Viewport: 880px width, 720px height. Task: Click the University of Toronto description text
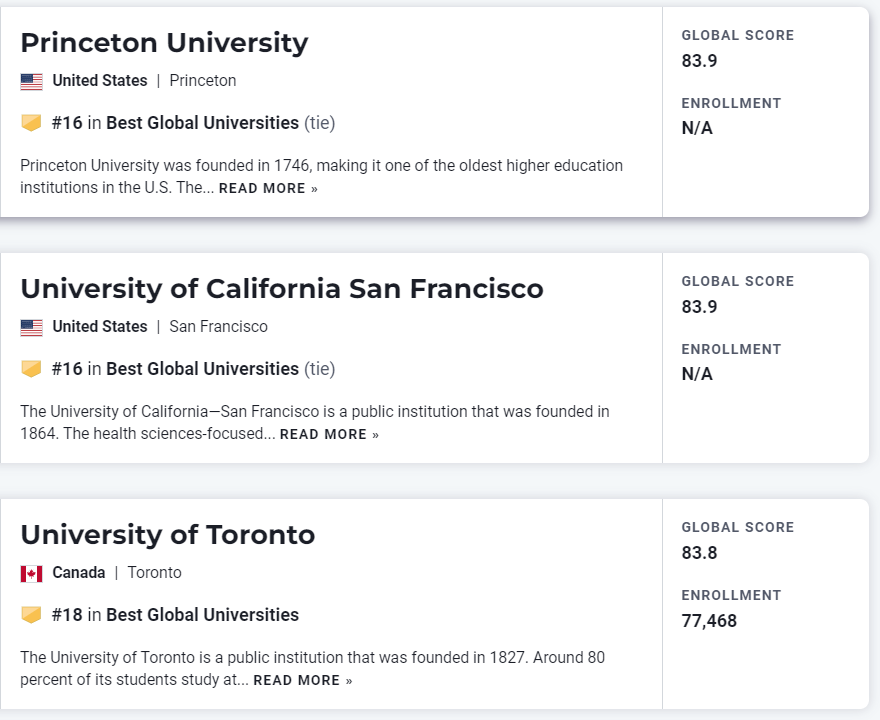click(x=312, y=658)
